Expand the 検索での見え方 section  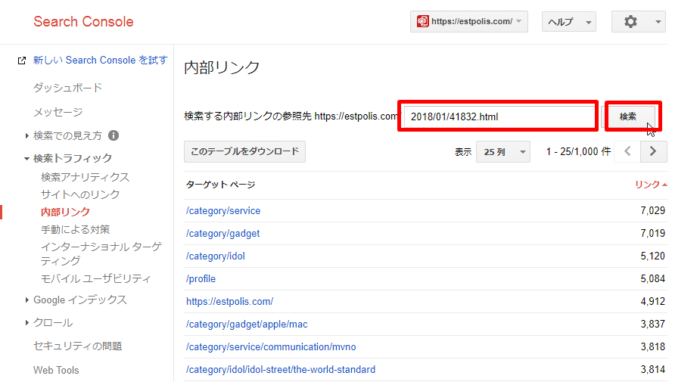27,136
